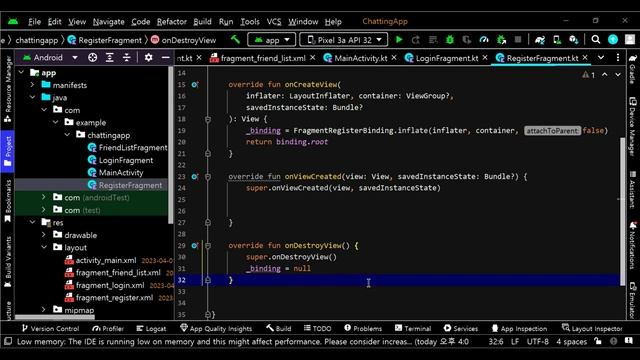
Task: Show hidden editor tabs dropdown chevron
Action: 601,58
